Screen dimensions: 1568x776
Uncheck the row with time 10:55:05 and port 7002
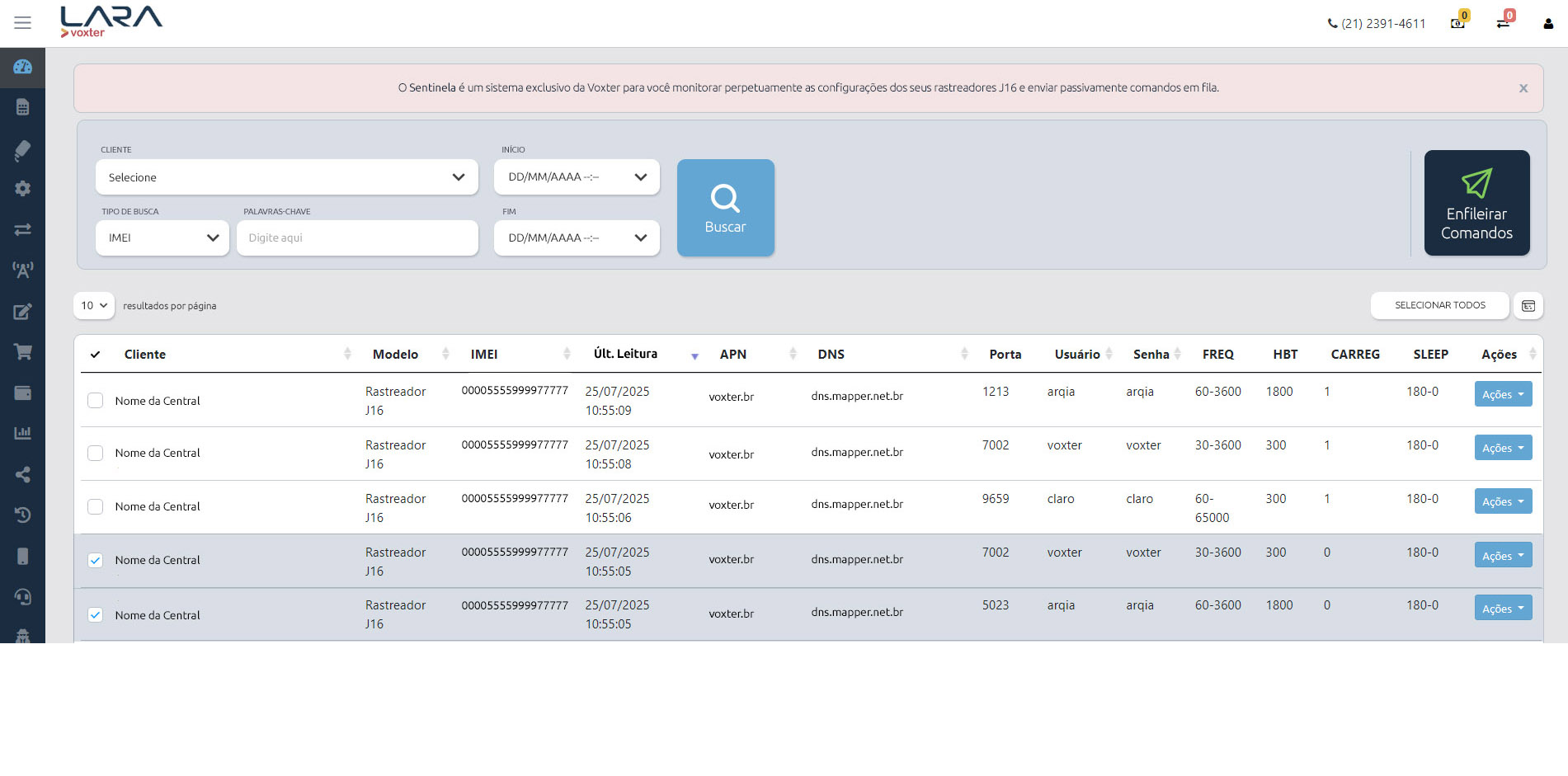click(96, 561)
